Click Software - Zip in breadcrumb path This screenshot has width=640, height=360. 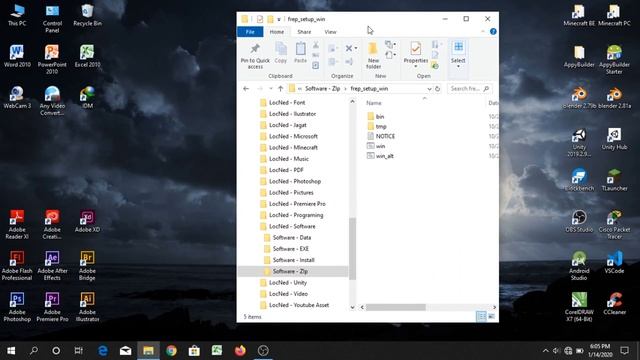[322, 89]
